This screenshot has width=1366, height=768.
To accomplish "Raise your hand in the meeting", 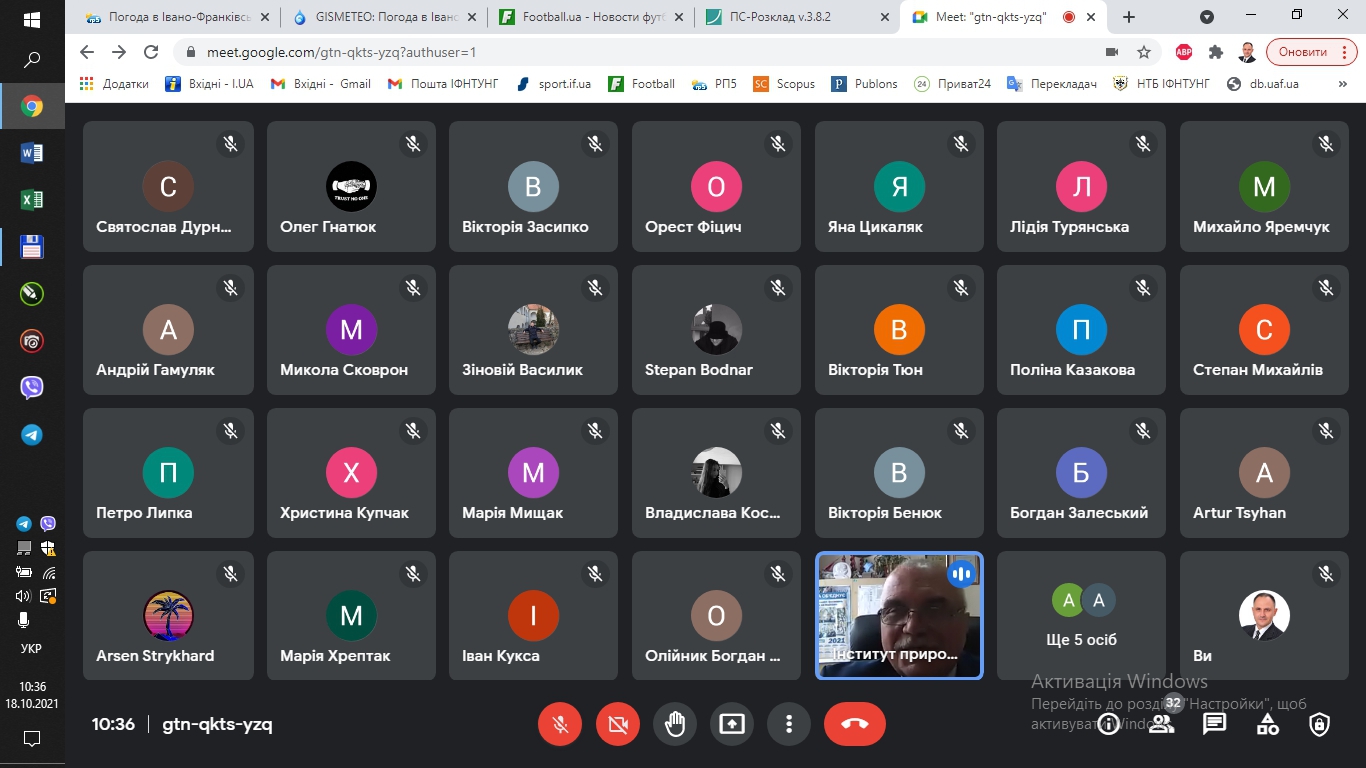I will [x=675, y=724].
